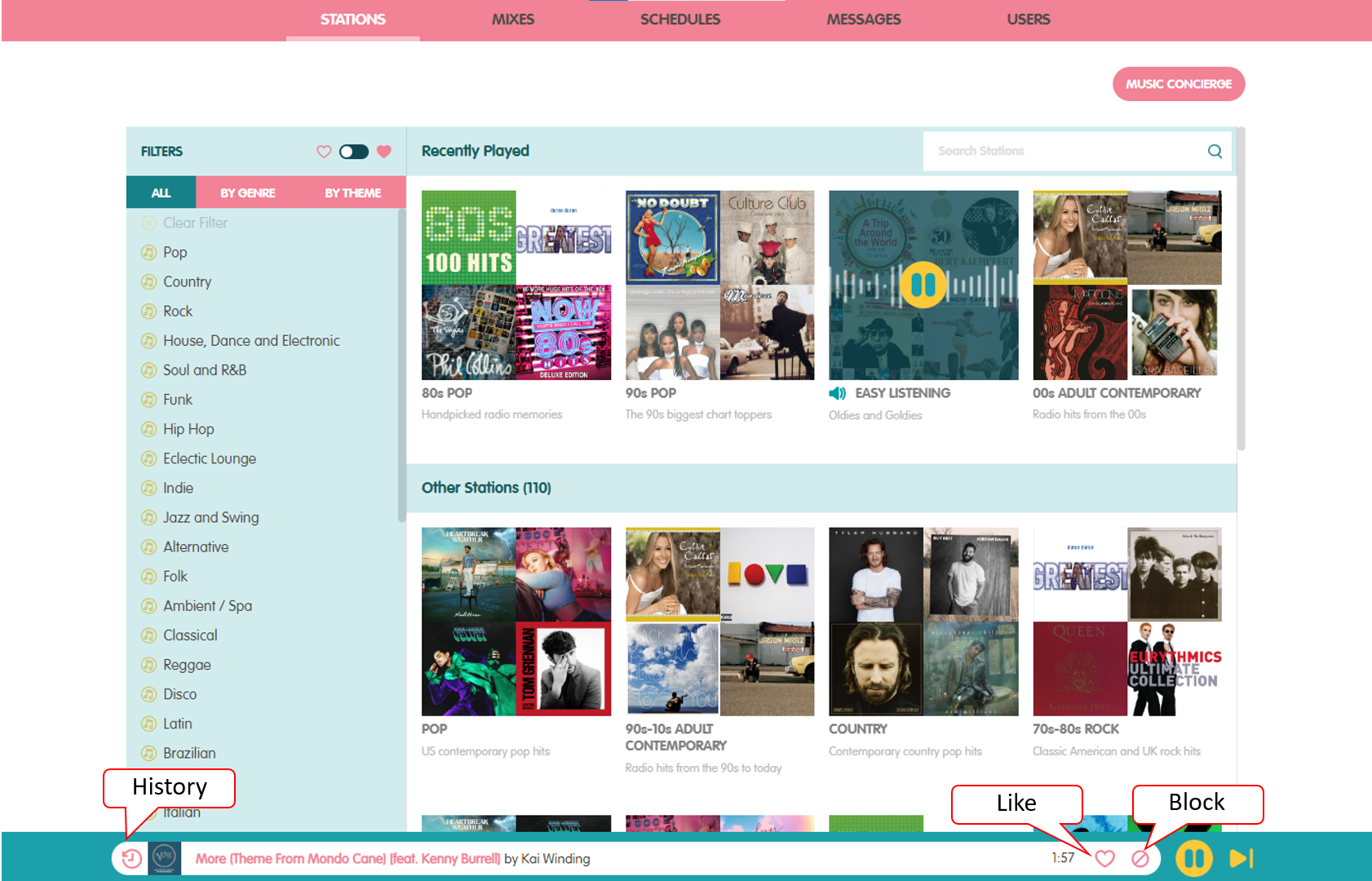Click the Brazilian filter icon
This screenshot has width=1372, height=881.
(x=148, y=754)
